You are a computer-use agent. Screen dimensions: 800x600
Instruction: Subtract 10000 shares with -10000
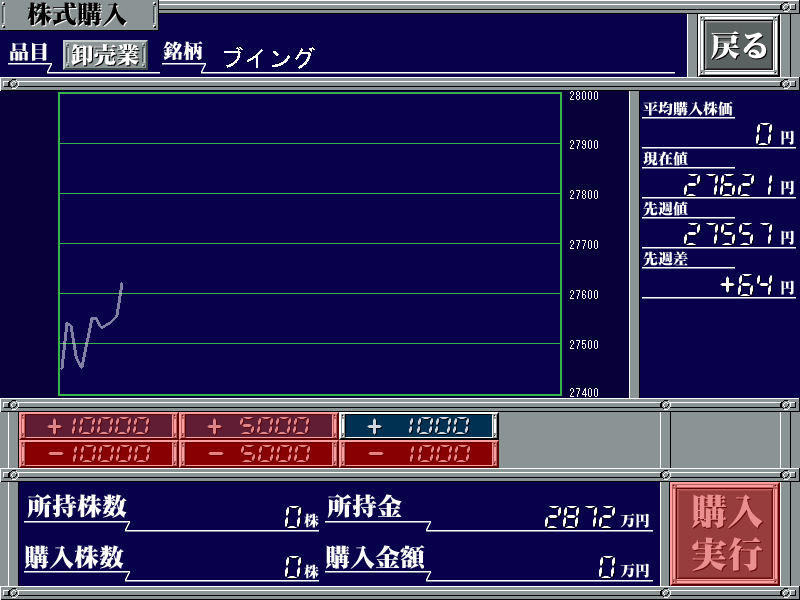click(x=98, y=454)
